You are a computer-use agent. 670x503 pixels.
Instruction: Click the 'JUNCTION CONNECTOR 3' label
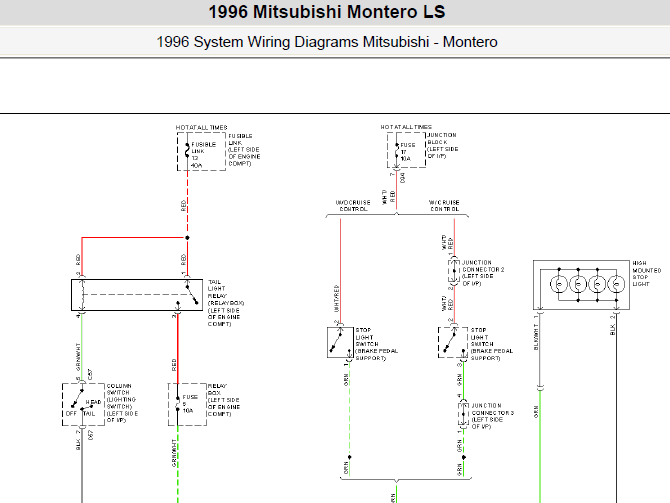click(x=492, y=416)
